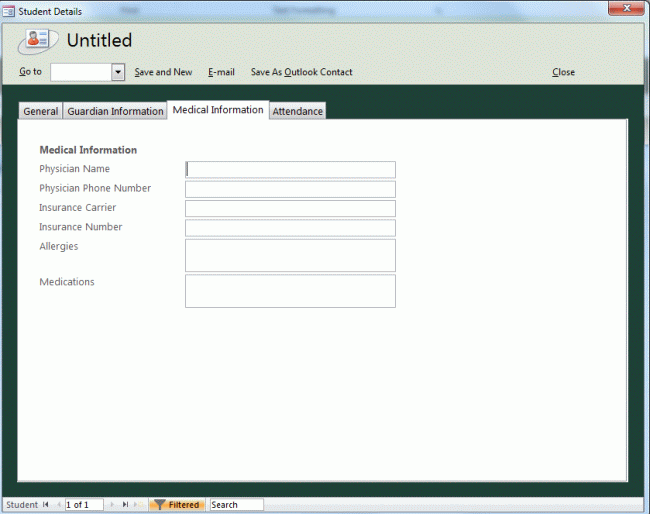Viewport: 650px width, 514px height.
Task: Click the new record navigation icon
Action: [x=138, y=504]
